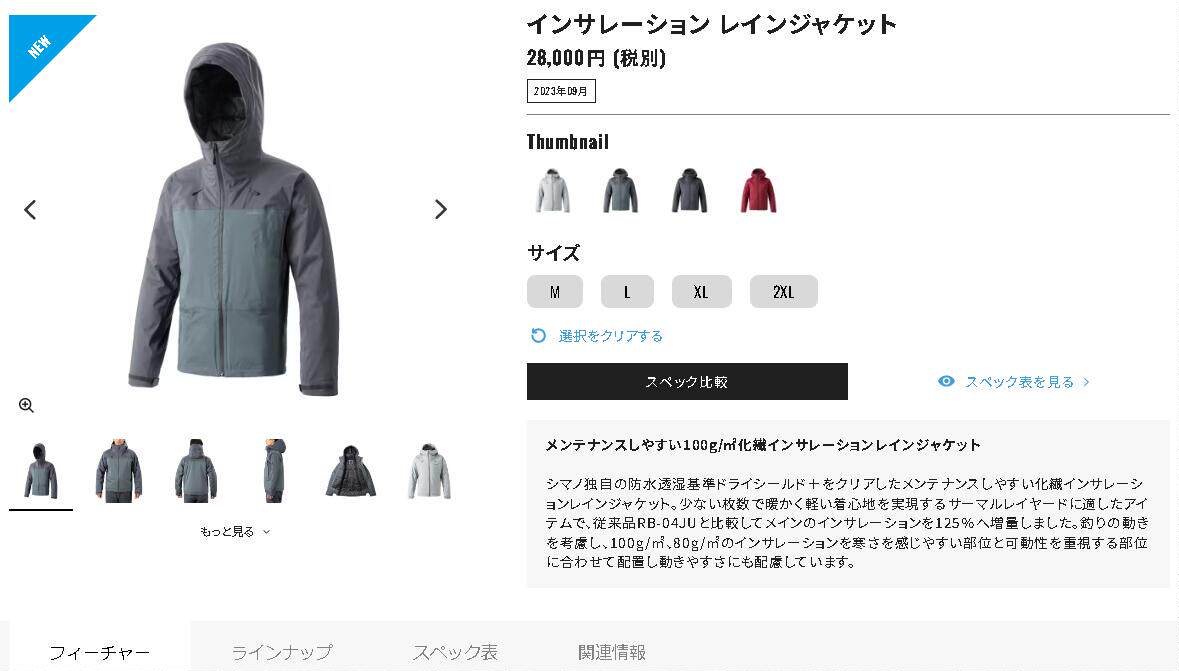Screen dimensions: 1179x671
Task: Select the light gray jacket color thumbnail
Action: point(553,190)
